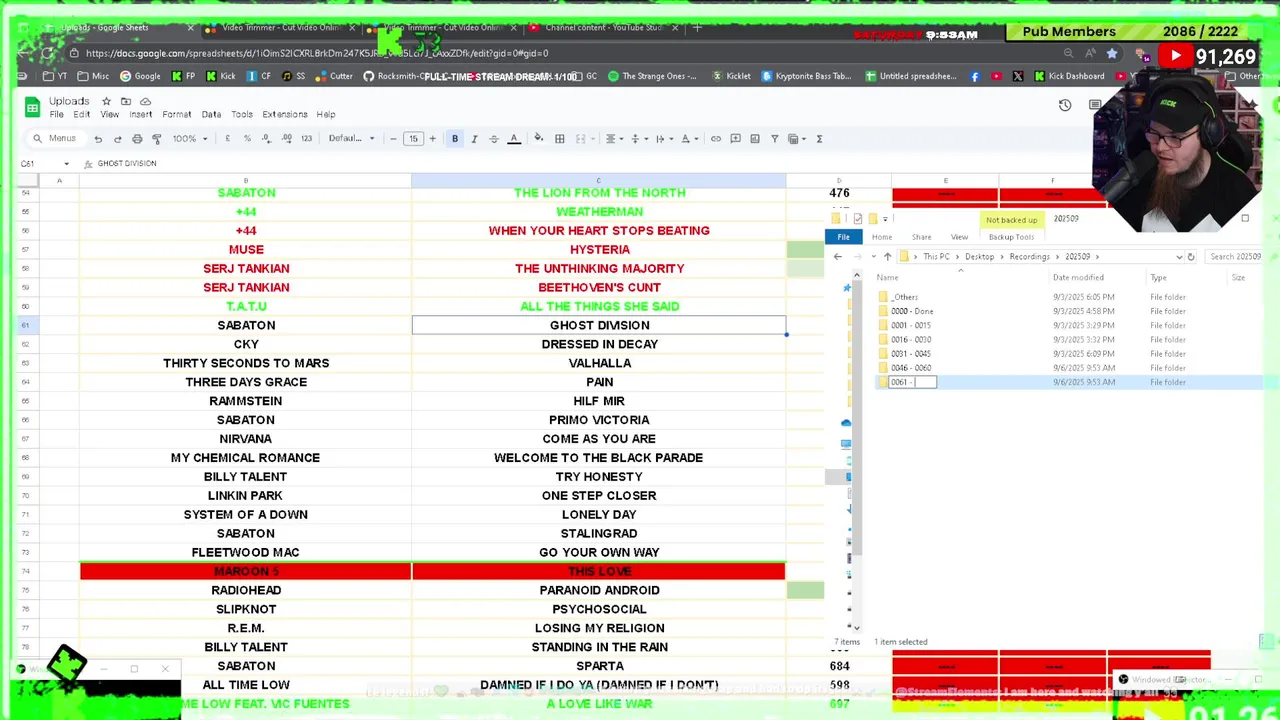Open the Backup Tools tab in Explorer
The image size is (1280, 720).
[x=1011, y=237]
